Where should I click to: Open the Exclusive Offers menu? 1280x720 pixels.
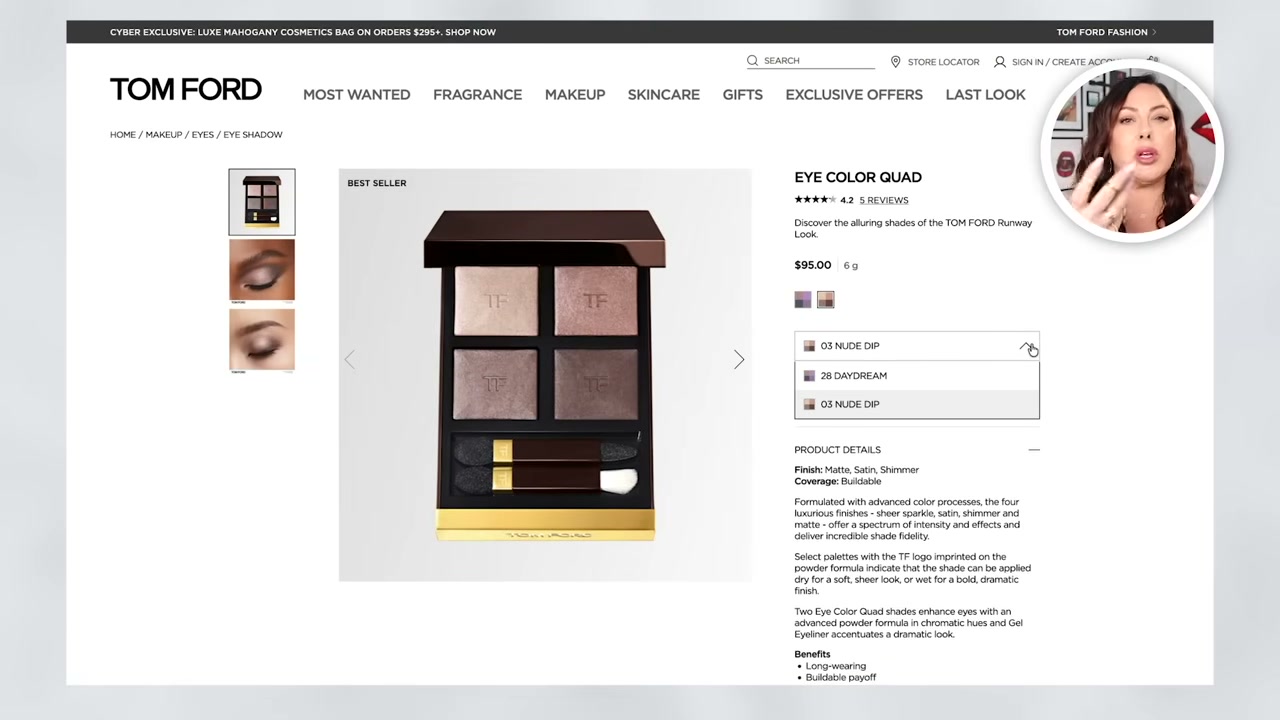[x=854, y=95]
